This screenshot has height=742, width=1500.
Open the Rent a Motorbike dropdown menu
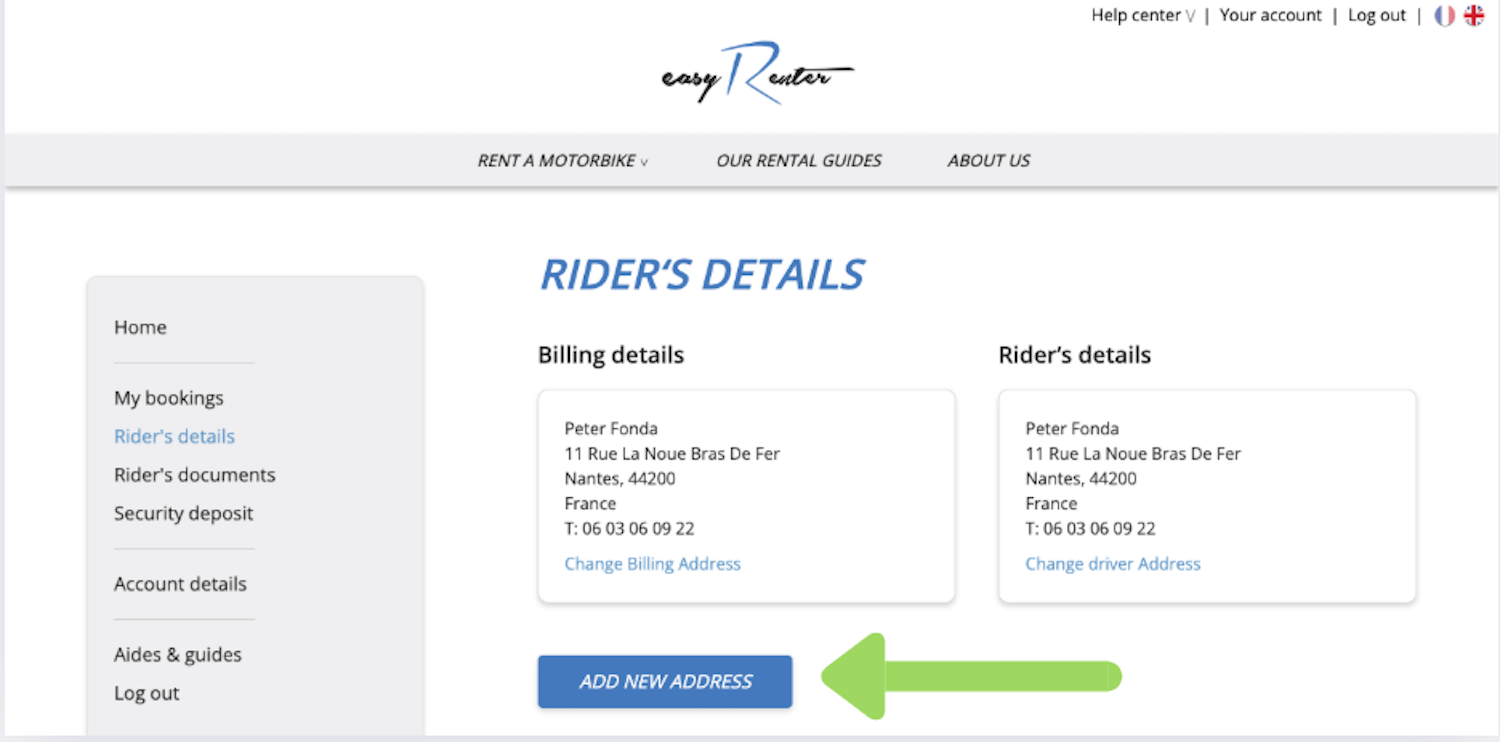click(562, 161)
